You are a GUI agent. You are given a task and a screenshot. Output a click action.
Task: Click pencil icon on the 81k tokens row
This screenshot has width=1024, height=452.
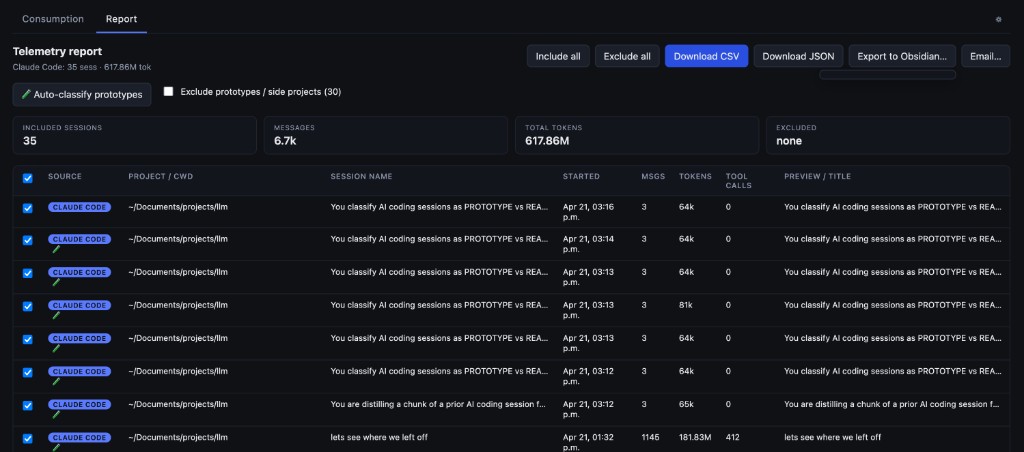click(x=55, y=315)
